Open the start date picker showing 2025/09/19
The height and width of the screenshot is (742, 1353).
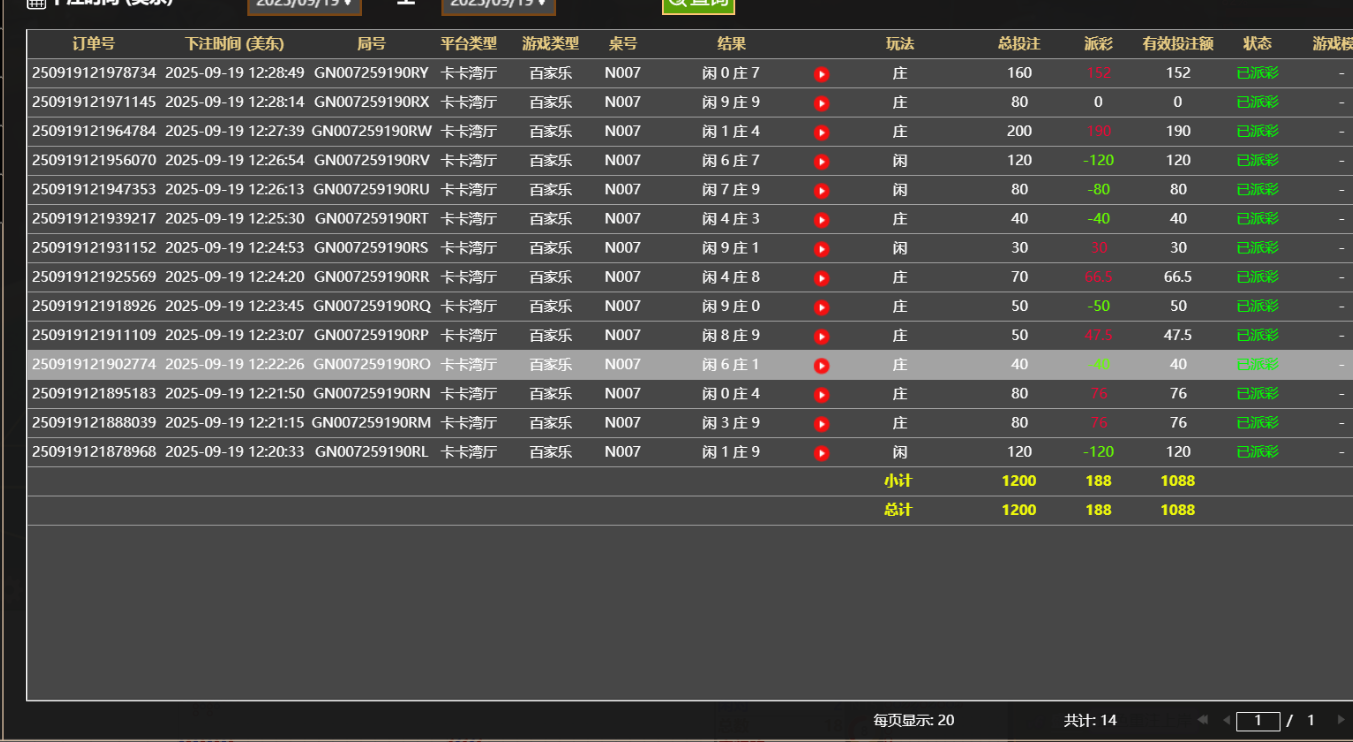(x=303, y=4)
